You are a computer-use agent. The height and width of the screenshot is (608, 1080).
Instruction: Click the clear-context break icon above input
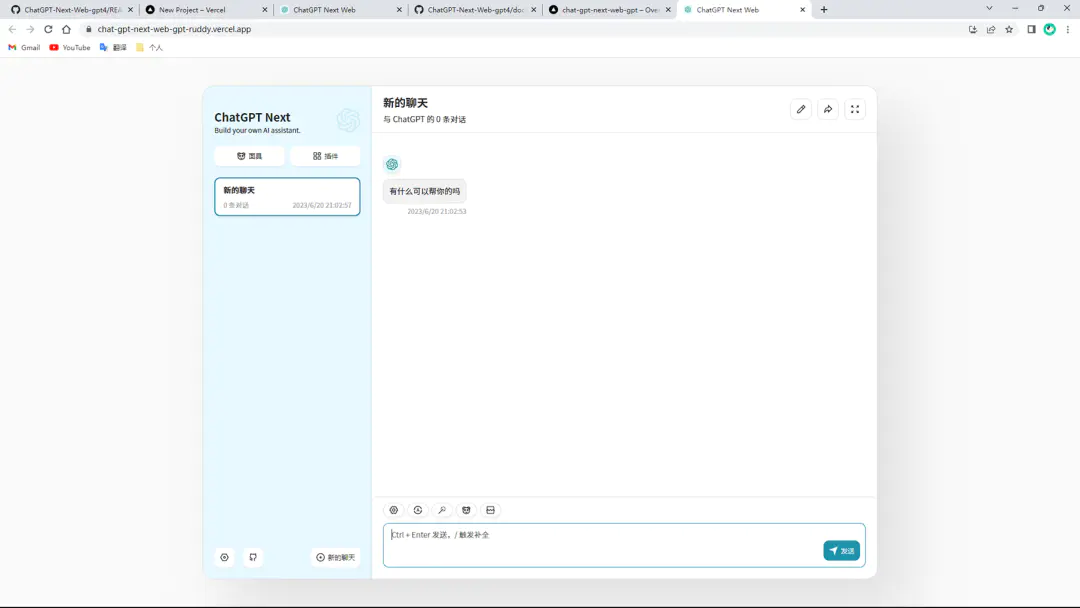pyautogui.click(x=490, y=510)
